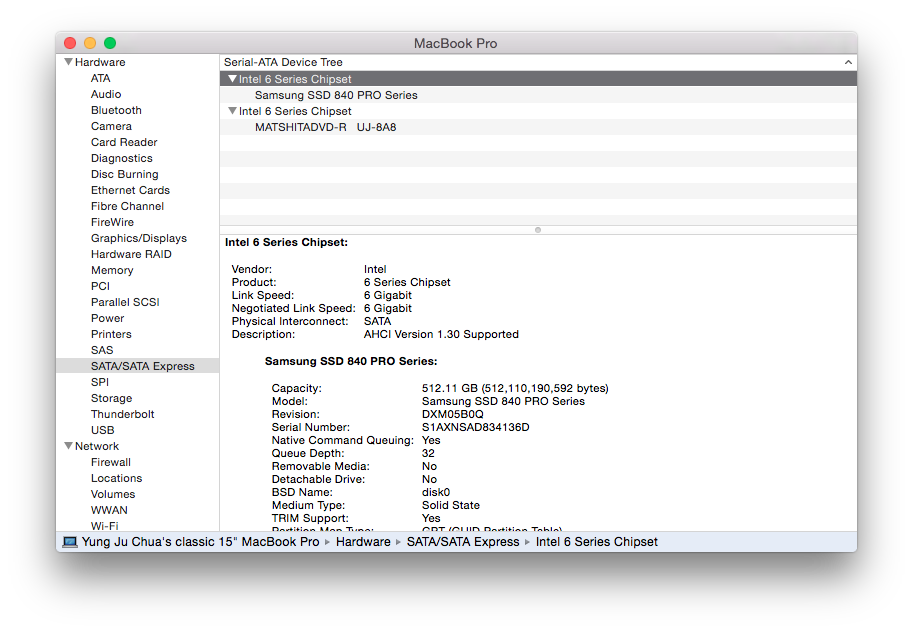Click the Hardware section label
This screenshot has height=632, width=913.
[x=100, y=62]
